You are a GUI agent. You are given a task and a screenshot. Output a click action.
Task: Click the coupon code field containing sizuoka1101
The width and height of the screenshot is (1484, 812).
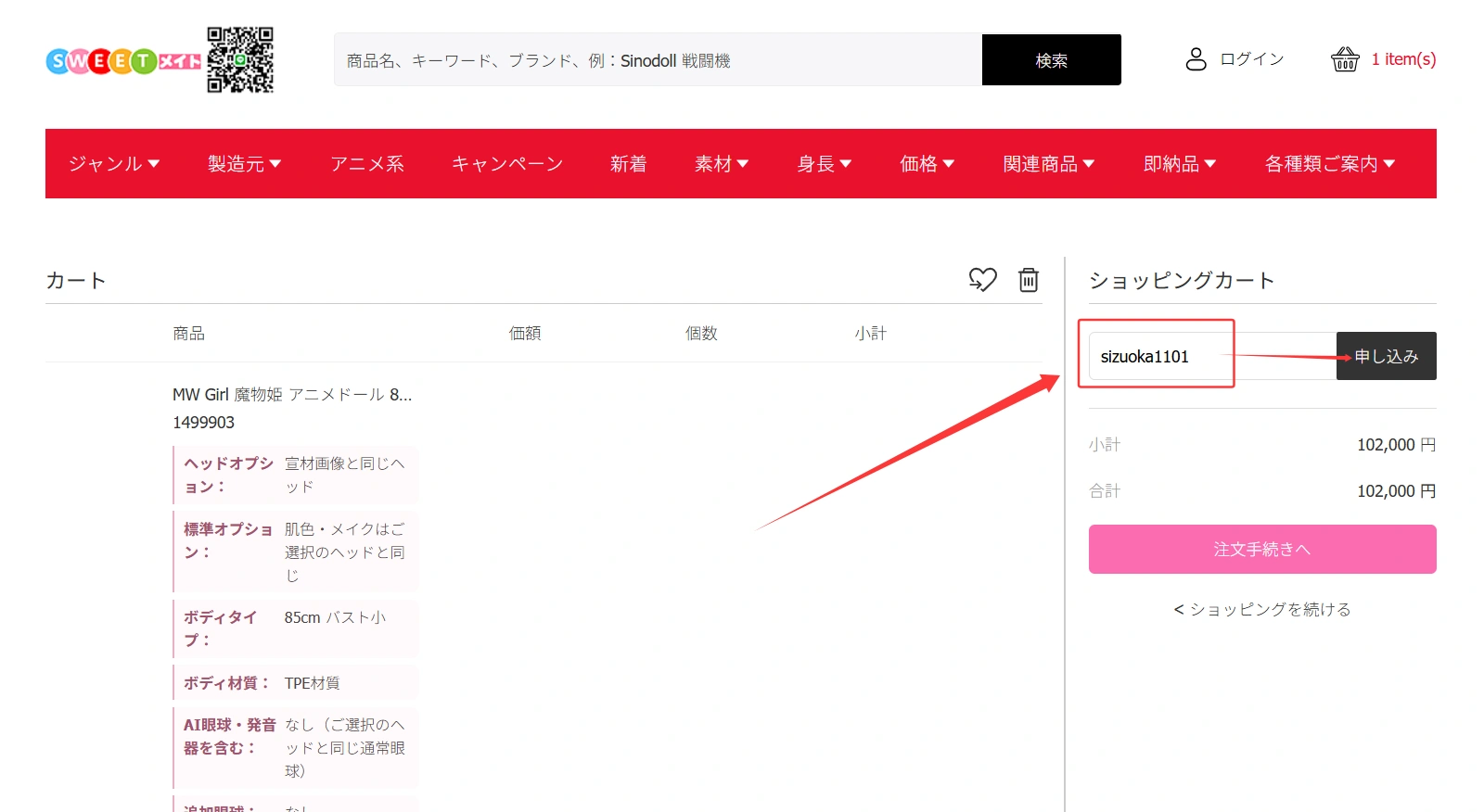[1212, 356]
